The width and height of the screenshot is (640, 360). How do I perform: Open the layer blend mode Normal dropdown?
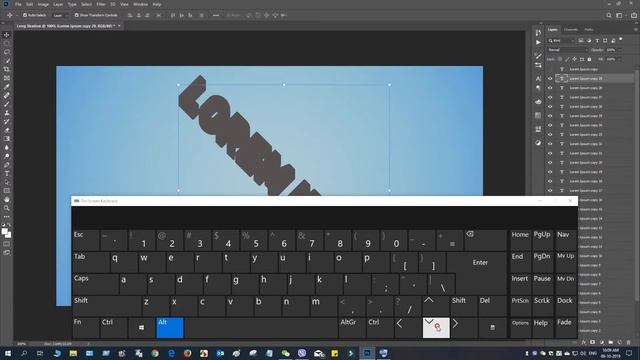[567, 50]
